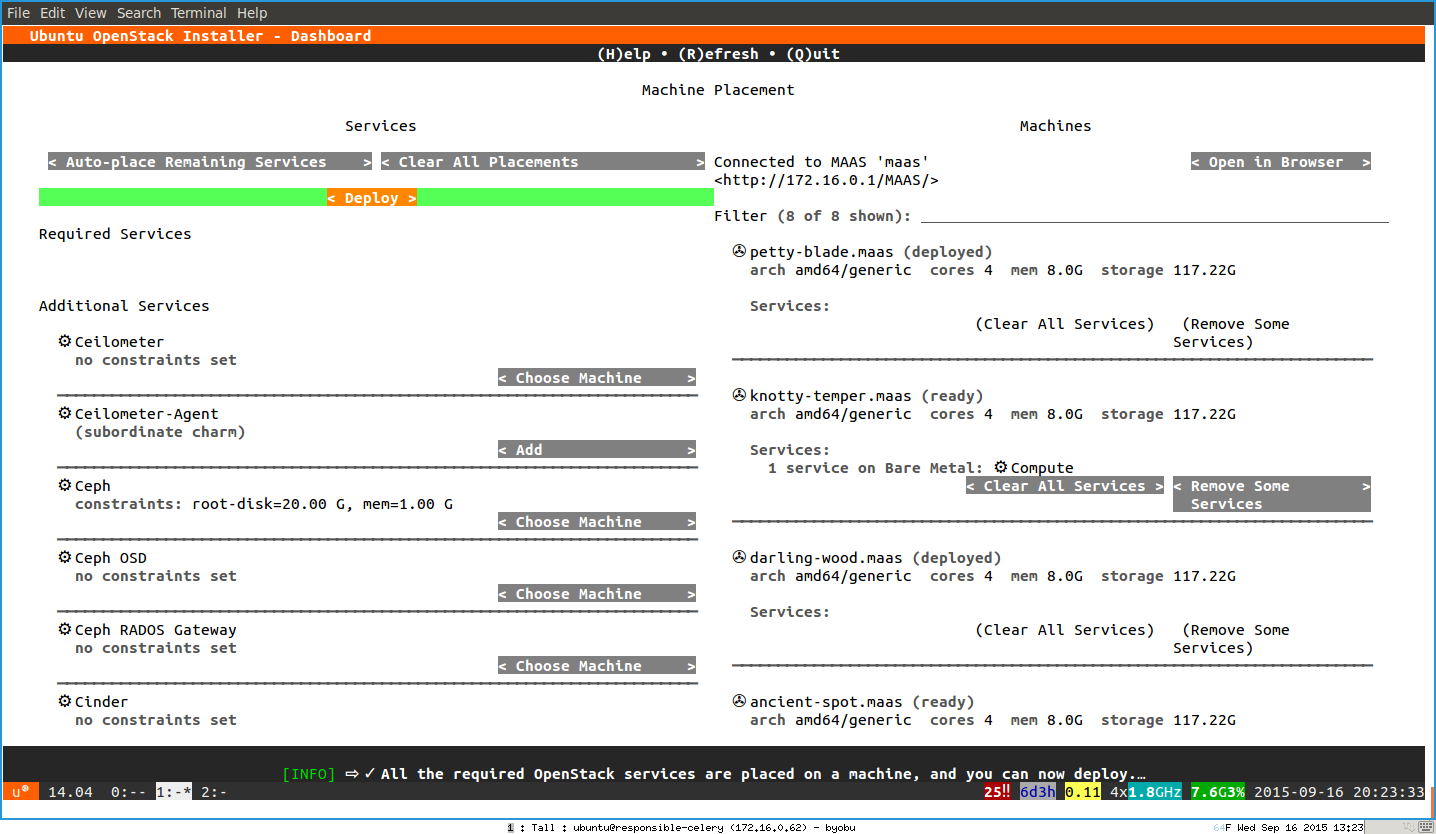The width and height of the screenshot is (1436, 834).
Task: Click the Machine Placement title
Action: pos(718,90)
